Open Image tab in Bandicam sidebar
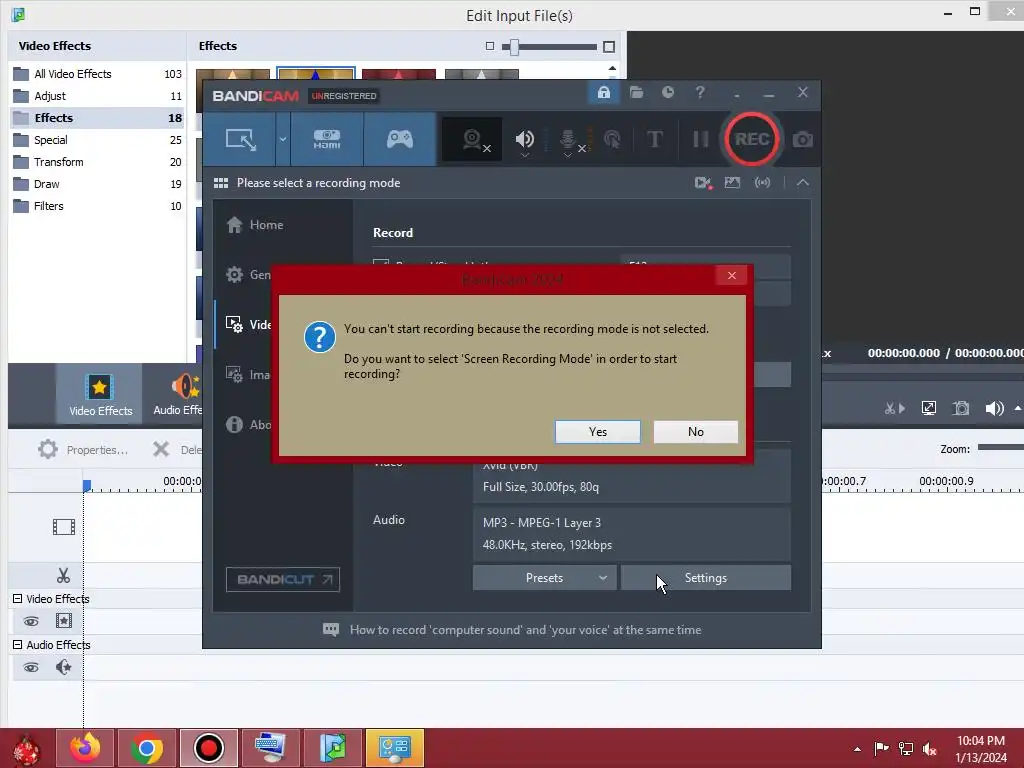This screenshot has width=1024, height=768. (x=248, y=375)
